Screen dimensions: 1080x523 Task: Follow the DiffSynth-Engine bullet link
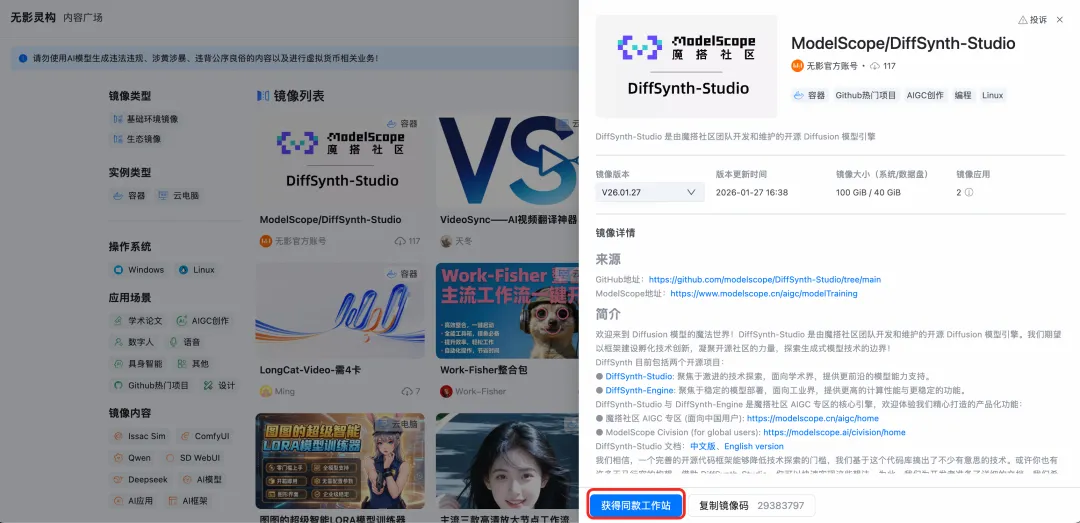point(639,390)
